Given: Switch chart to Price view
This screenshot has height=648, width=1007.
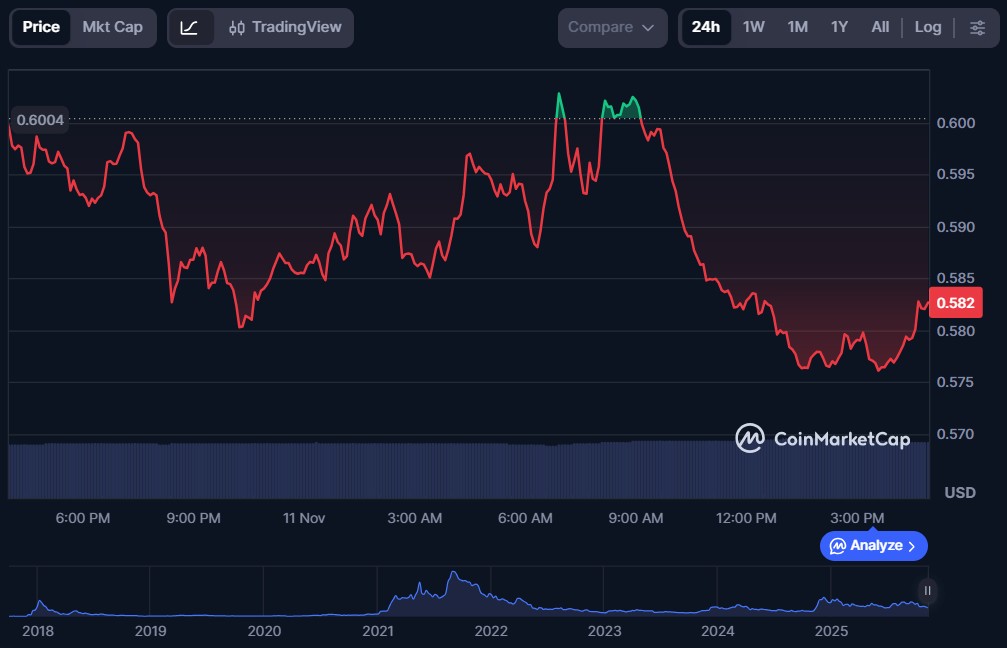Looking at the screenshot, I should [41, 28].
